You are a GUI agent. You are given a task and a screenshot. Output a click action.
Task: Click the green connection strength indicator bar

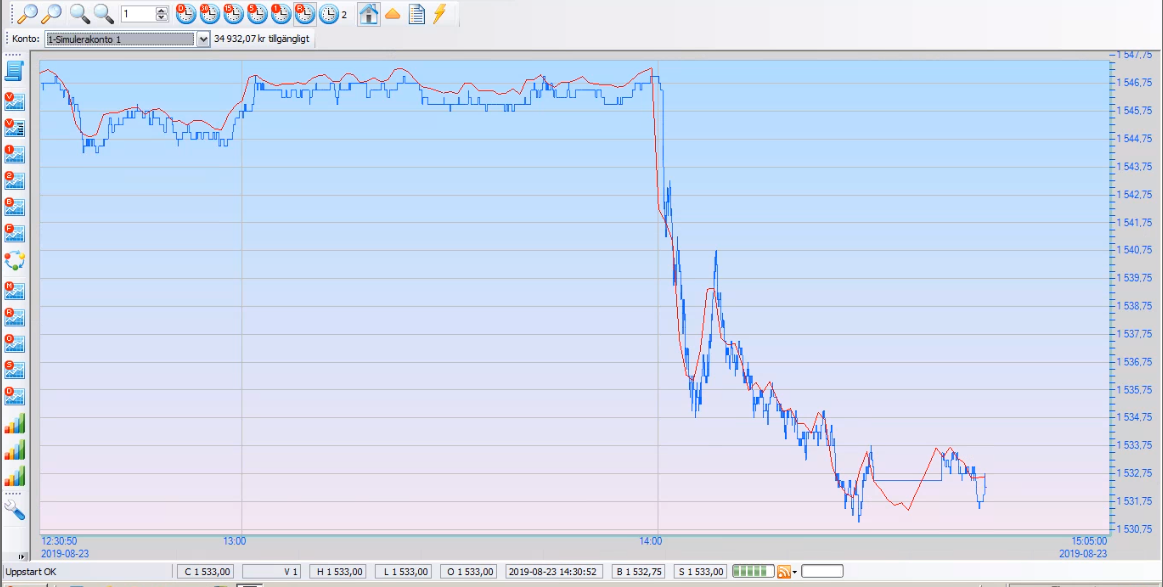point(752,571)
